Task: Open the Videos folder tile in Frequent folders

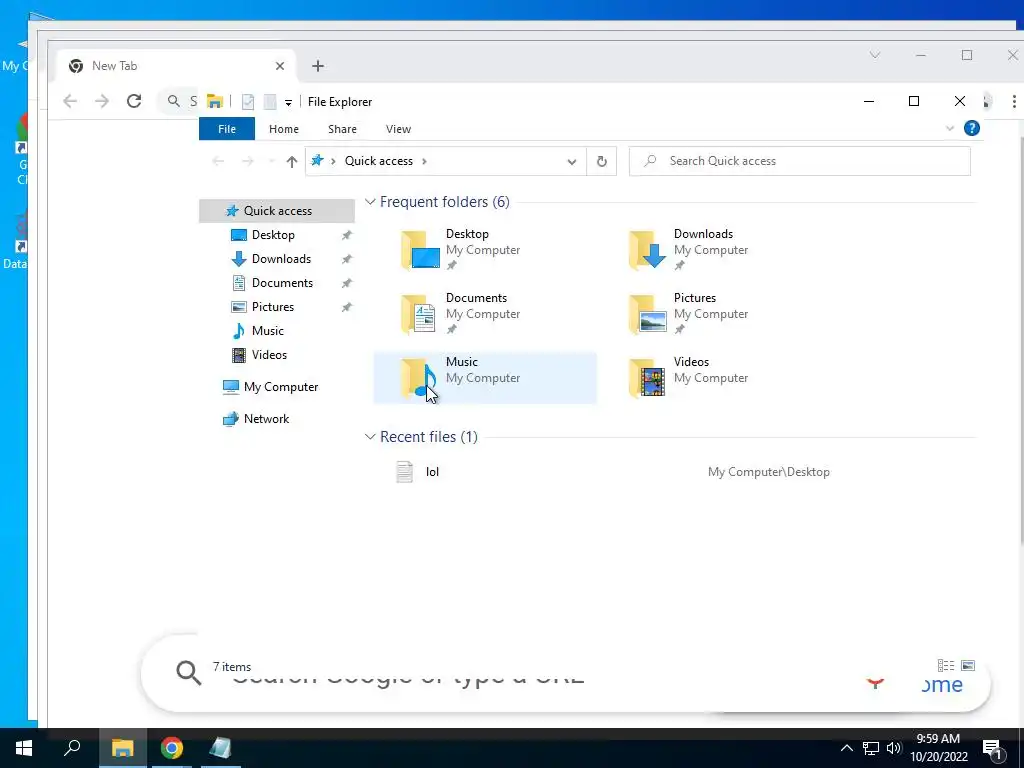Action: point(712,377)
